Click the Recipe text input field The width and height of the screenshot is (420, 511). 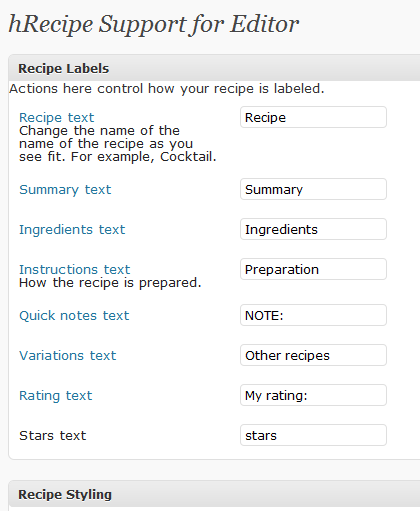[x=313, y=117]
